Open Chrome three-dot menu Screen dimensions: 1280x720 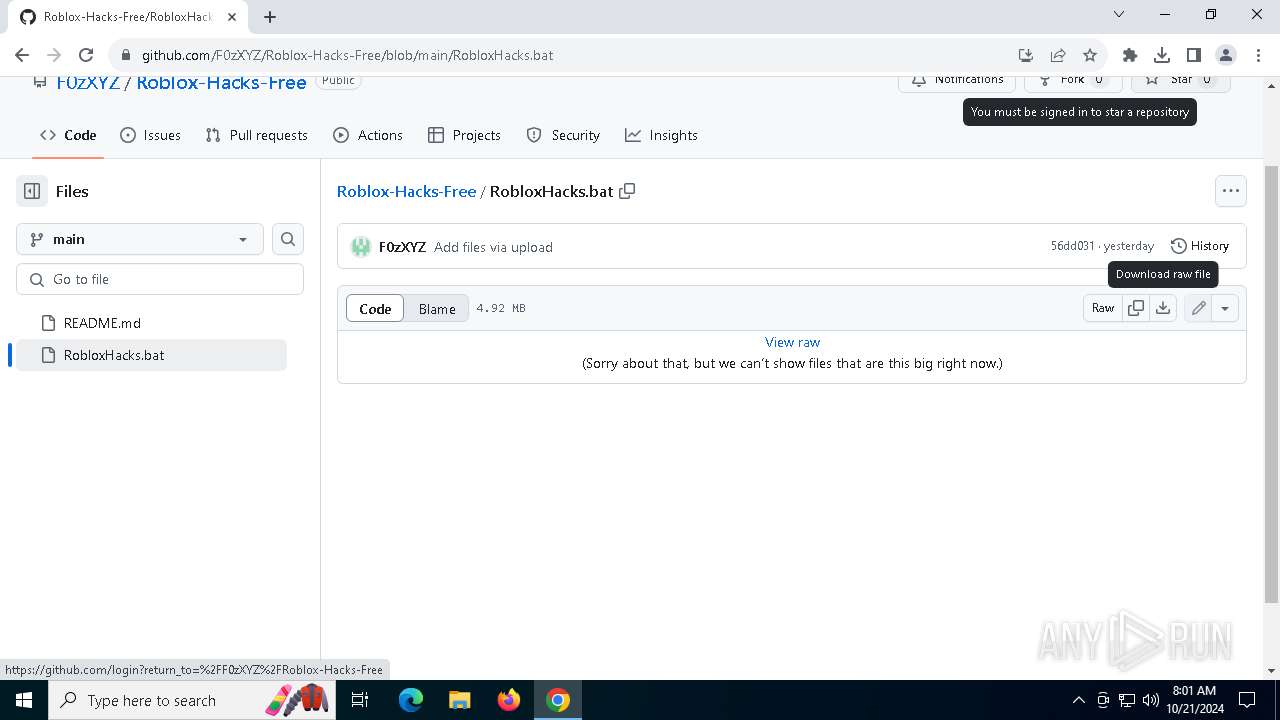(x=1258, y=55)
